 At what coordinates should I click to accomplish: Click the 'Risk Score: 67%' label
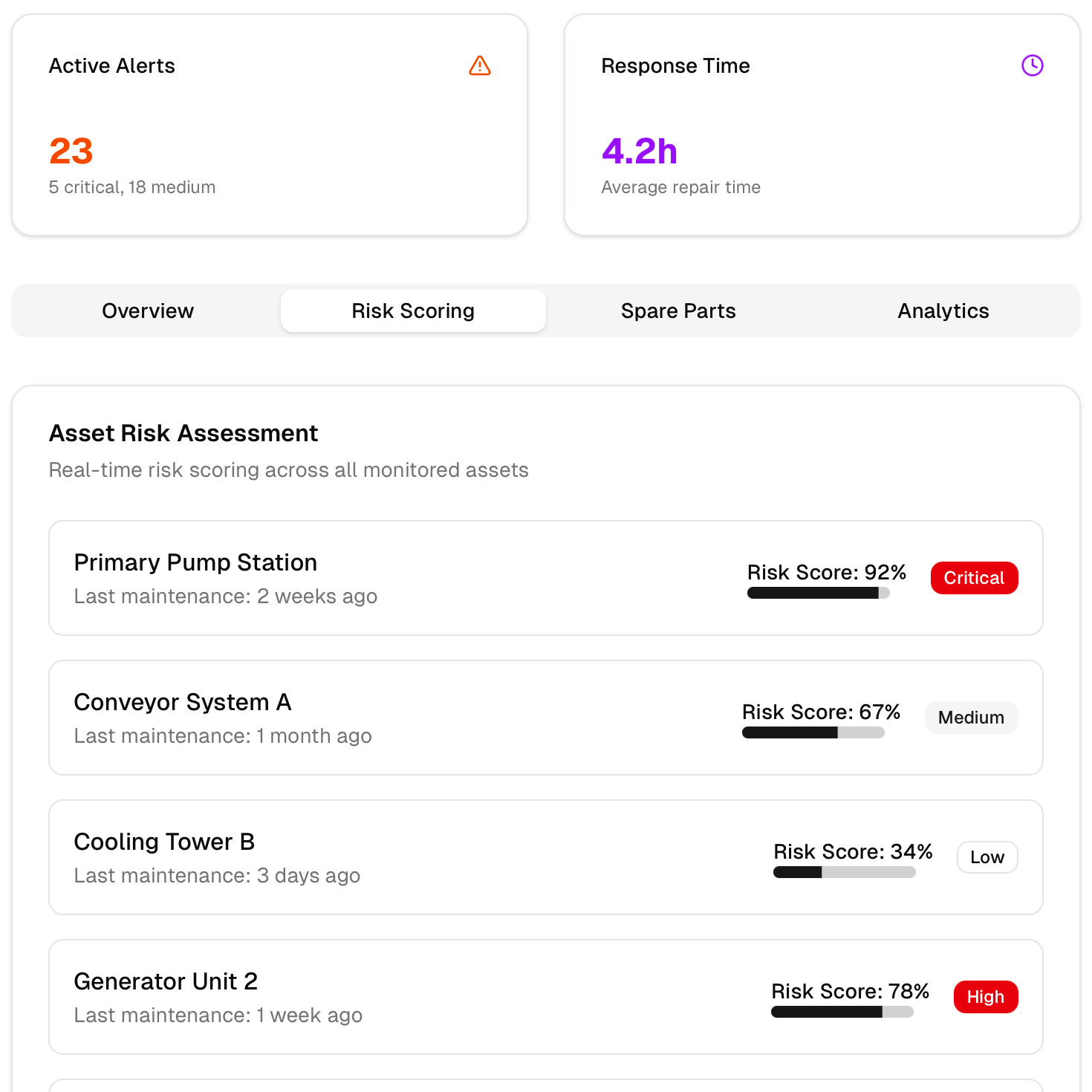click(x=822, y=712)
